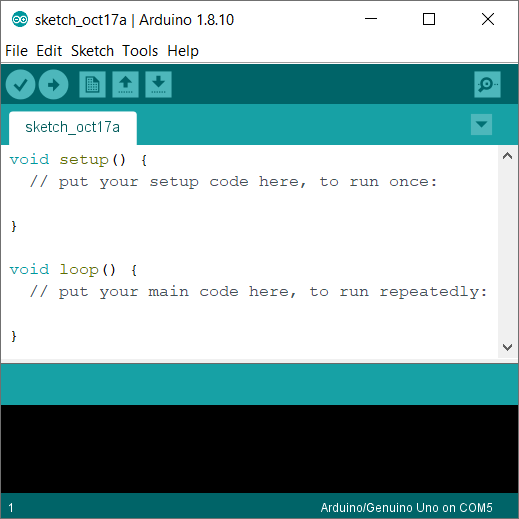Screen dimensions: 519x519
Task: Close the Arduino window
Action: (488, 19)
